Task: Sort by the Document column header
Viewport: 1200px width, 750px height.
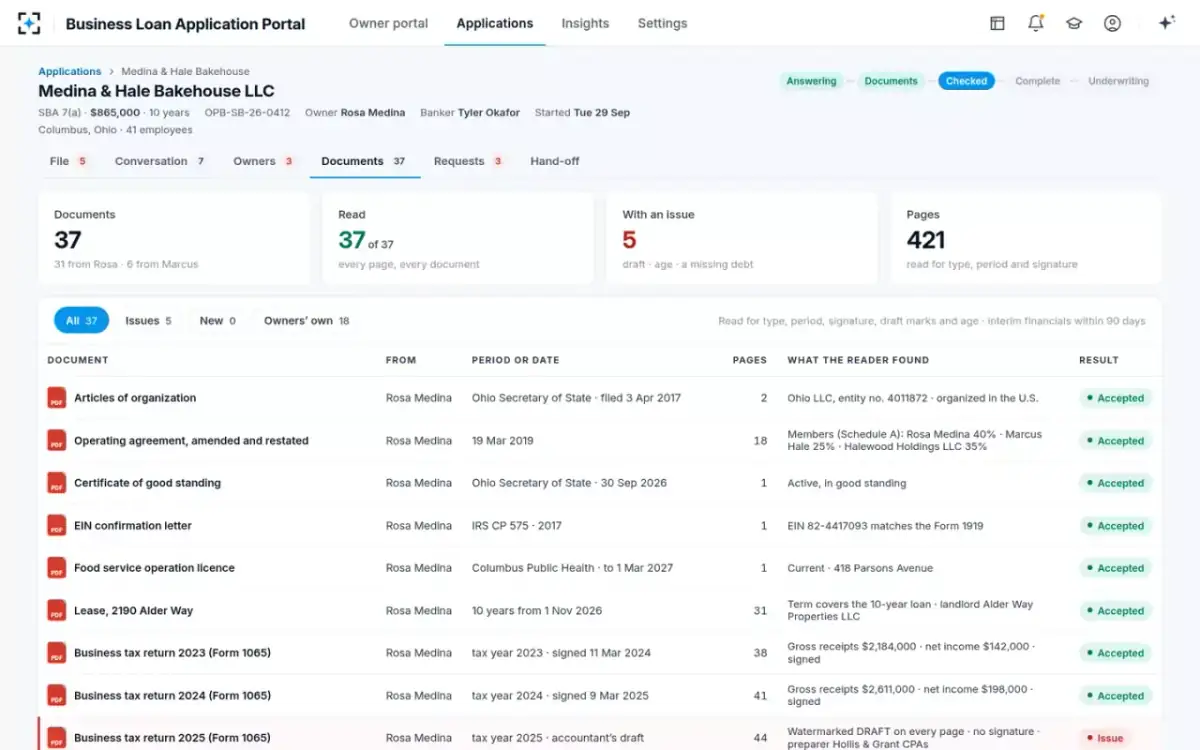Action: 77,360
